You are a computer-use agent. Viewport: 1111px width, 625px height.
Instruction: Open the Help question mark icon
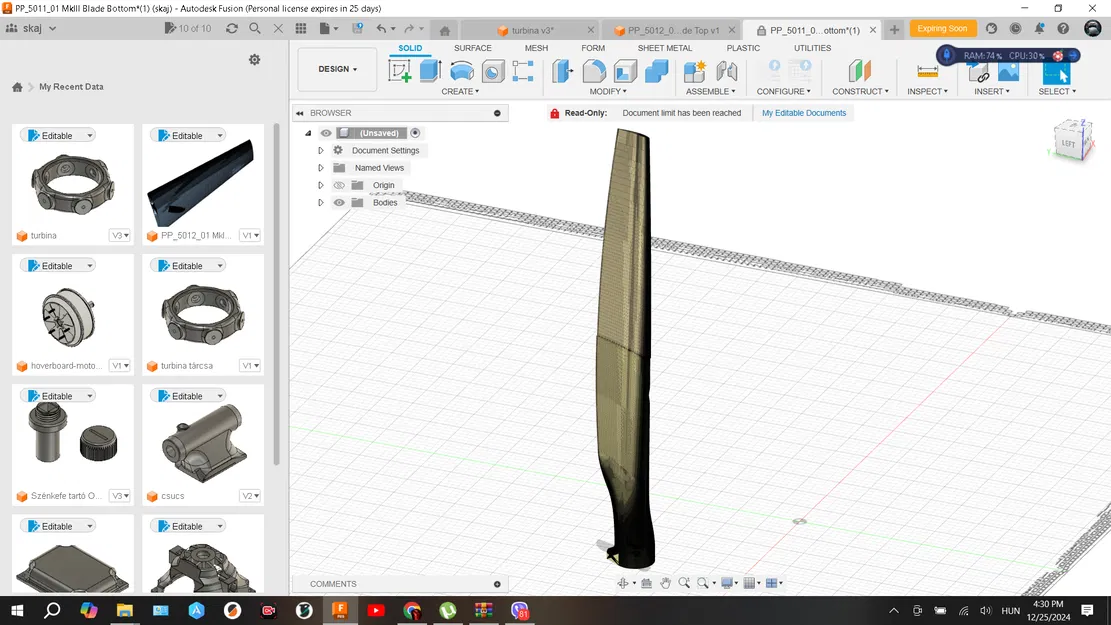point(1063,28)
